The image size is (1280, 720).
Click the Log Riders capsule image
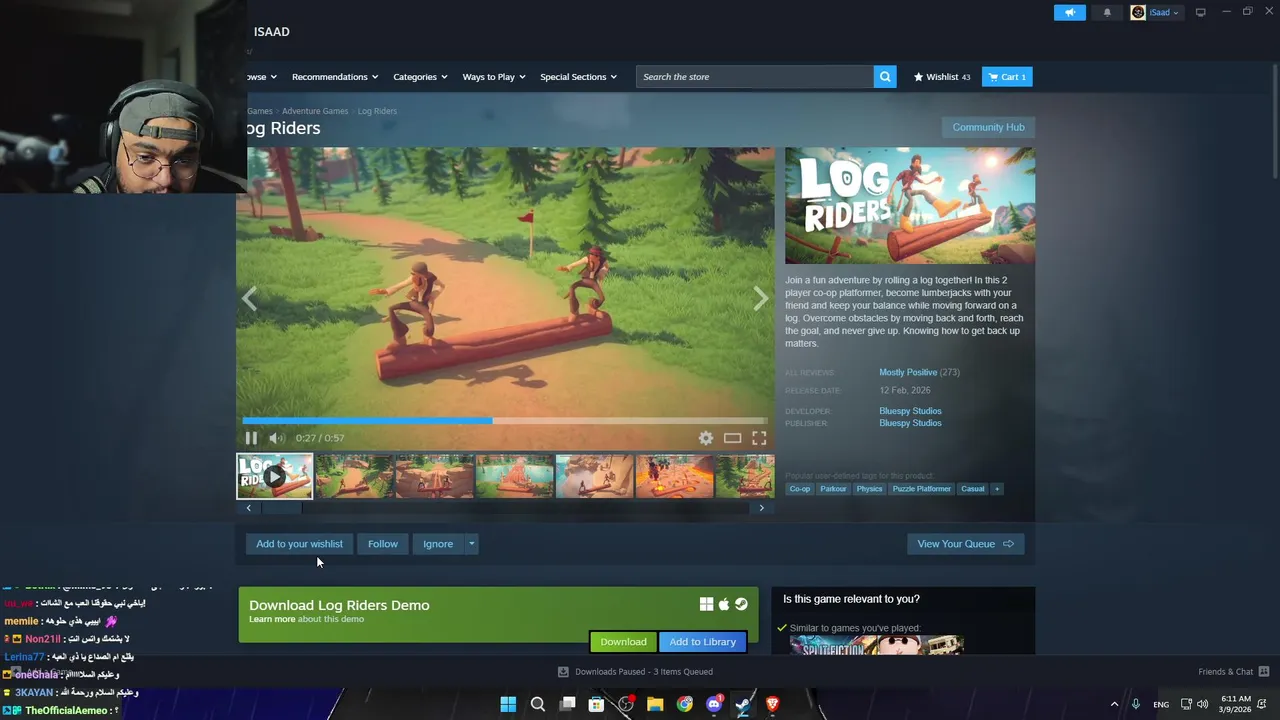coord(910,206)
